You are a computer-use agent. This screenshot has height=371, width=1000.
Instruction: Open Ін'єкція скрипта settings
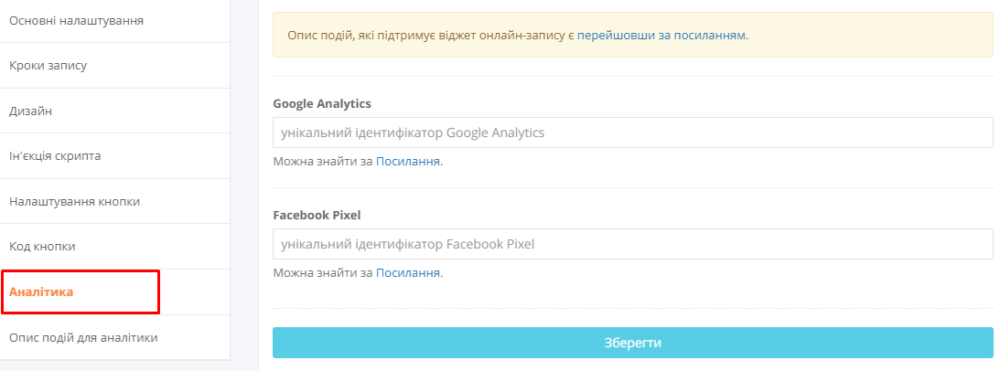(115, 156)
